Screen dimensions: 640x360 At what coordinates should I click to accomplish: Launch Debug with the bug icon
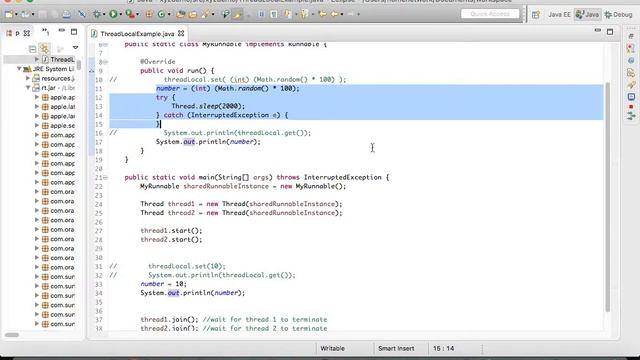click(x=97, y=14)
